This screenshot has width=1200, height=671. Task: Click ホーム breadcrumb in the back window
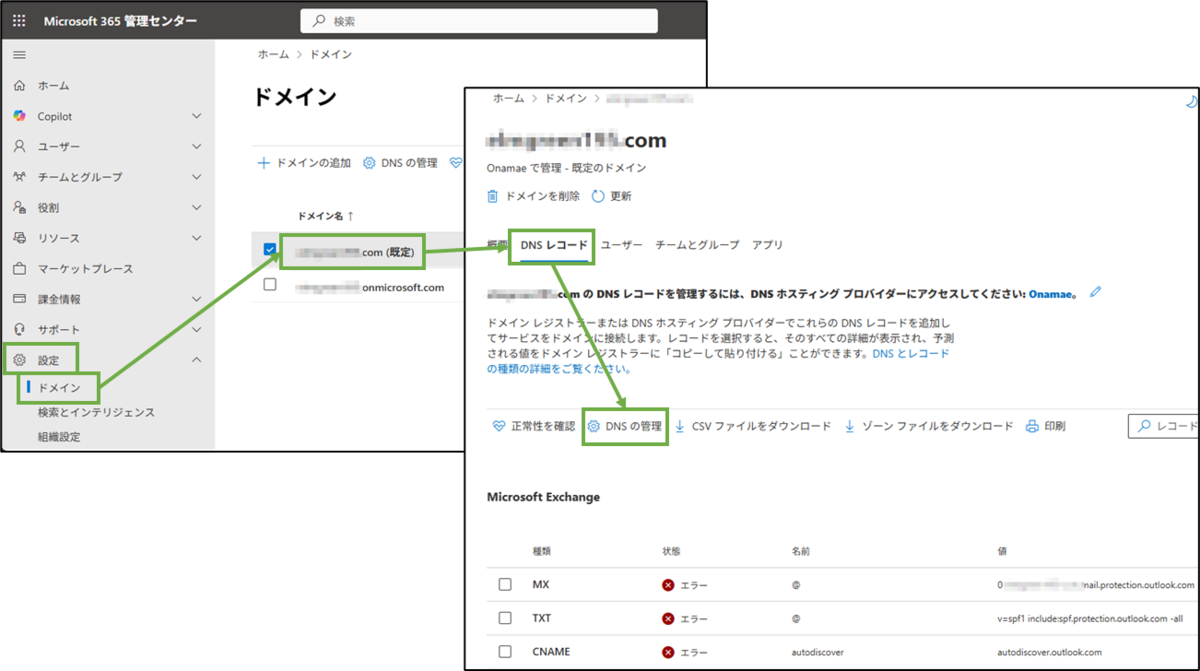[x=274, y=55]
